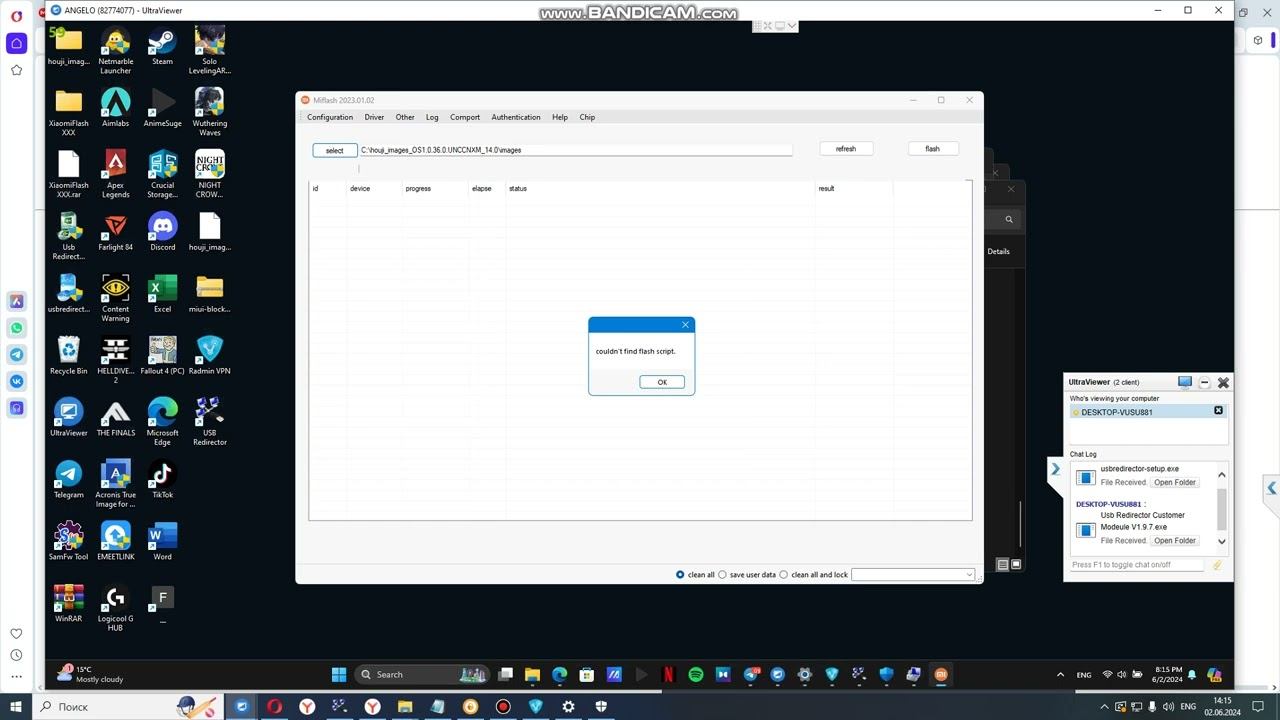Screen dimensions: 1280x720
Task: Open WinRAR desktop icon
Action: tap(68, 605)
